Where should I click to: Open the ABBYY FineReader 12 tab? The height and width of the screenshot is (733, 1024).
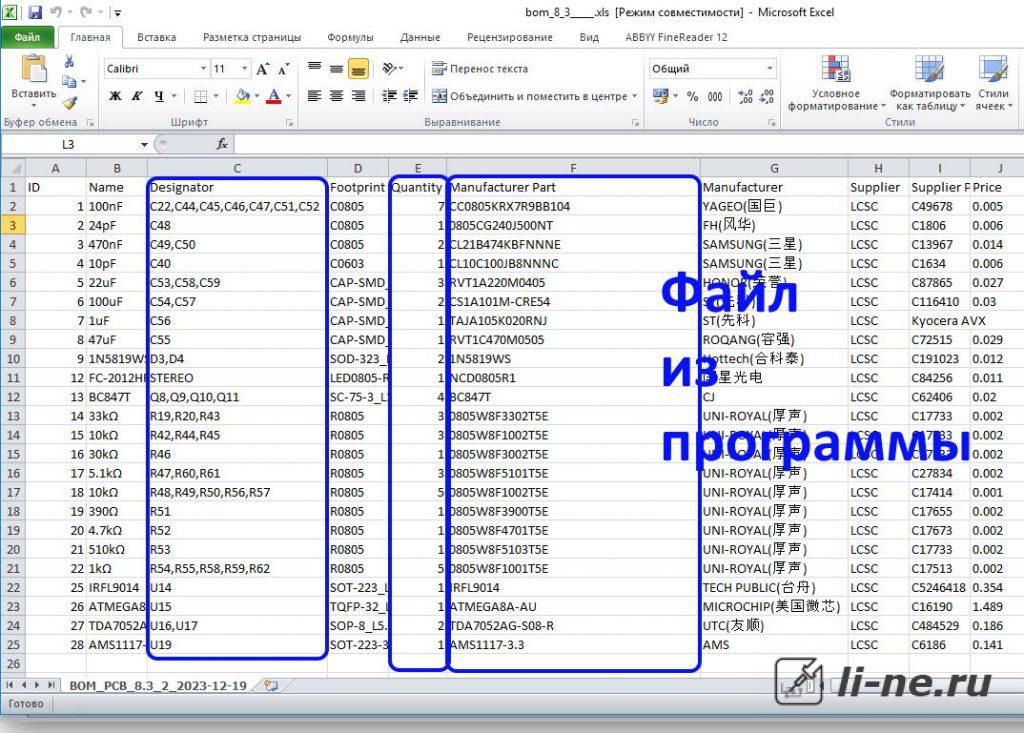point(676,37)
